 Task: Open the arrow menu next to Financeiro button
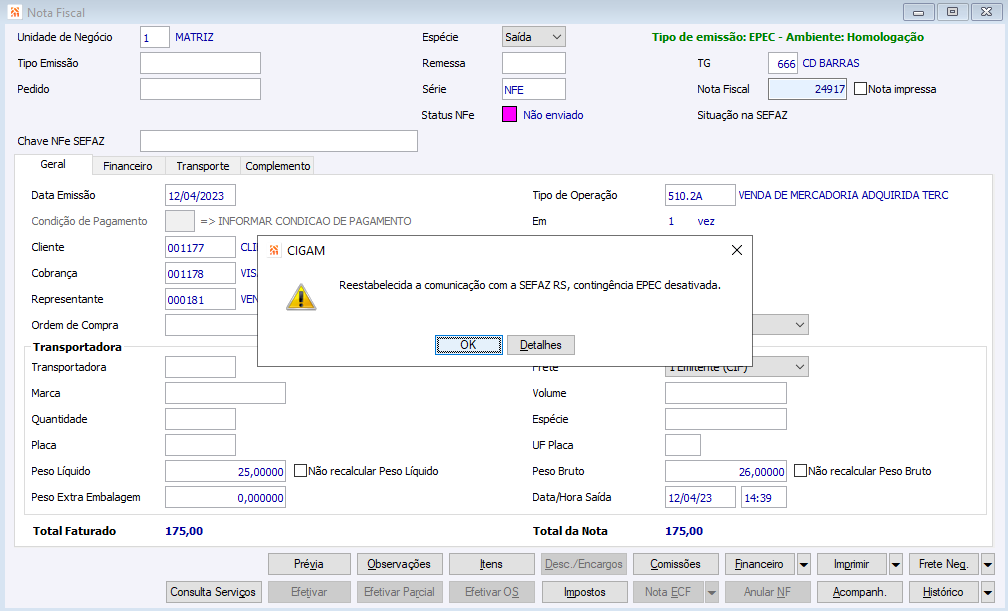(x=804, y=564)
